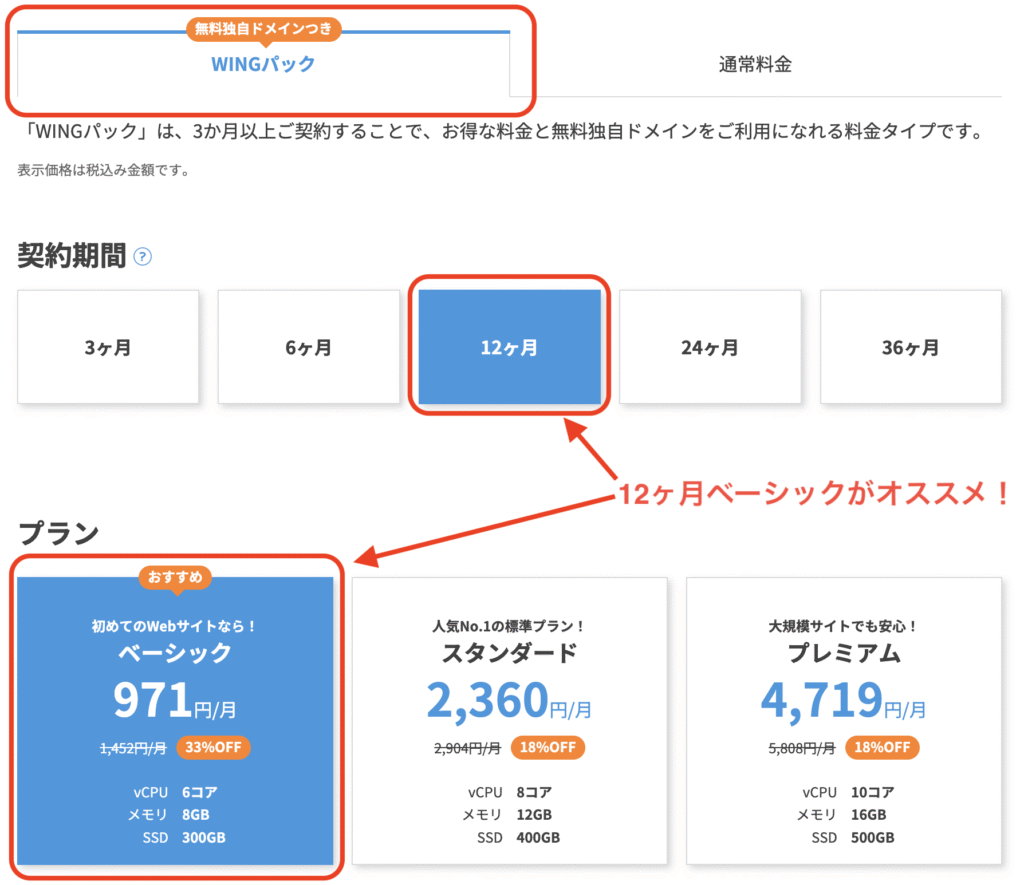This screenshot has width=1024, height=885.
Task: Click the 8GB memory value
Action: [196, 814]
